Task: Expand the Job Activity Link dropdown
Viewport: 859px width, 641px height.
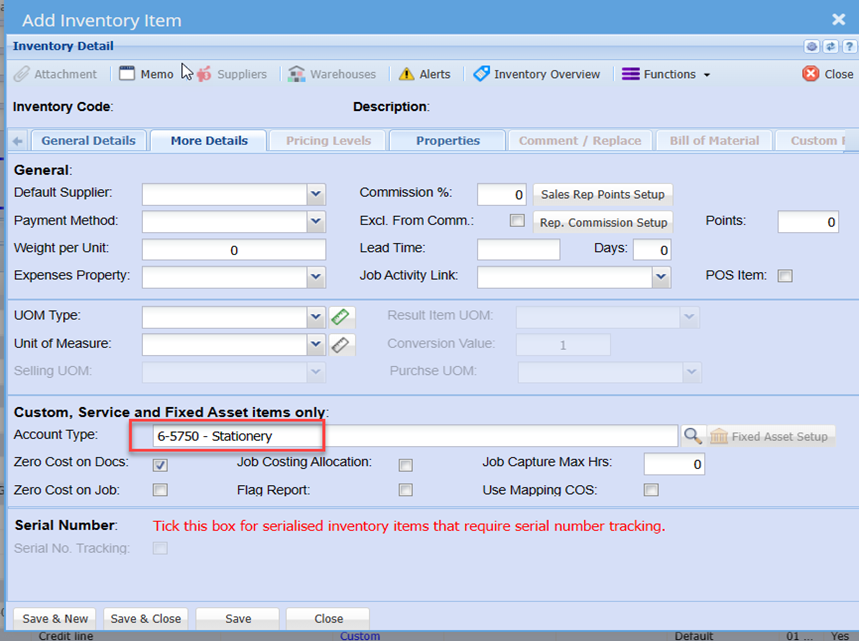Action: [660, 276]
